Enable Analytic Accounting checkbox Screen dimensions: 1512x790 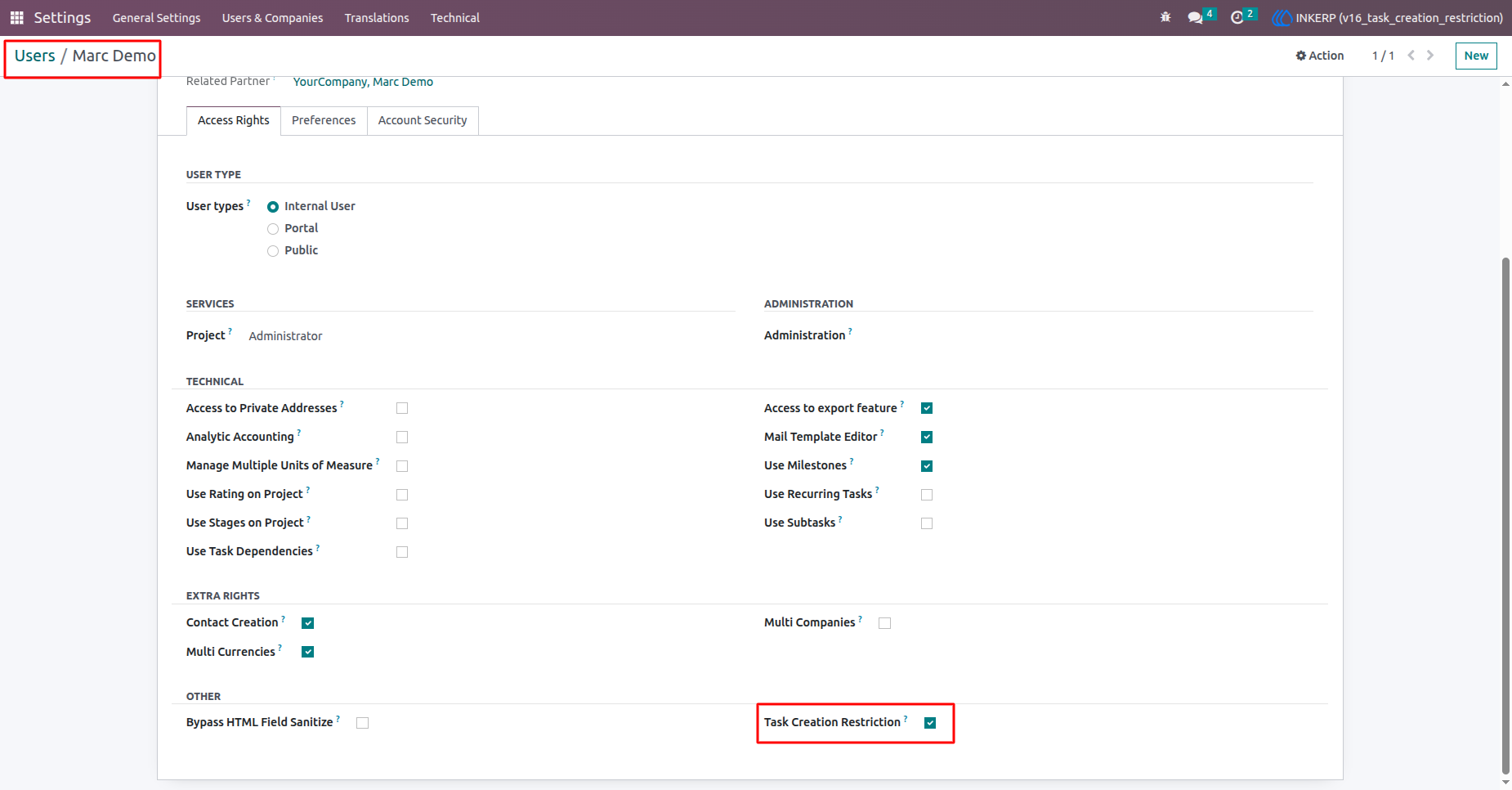click(402, 438)
